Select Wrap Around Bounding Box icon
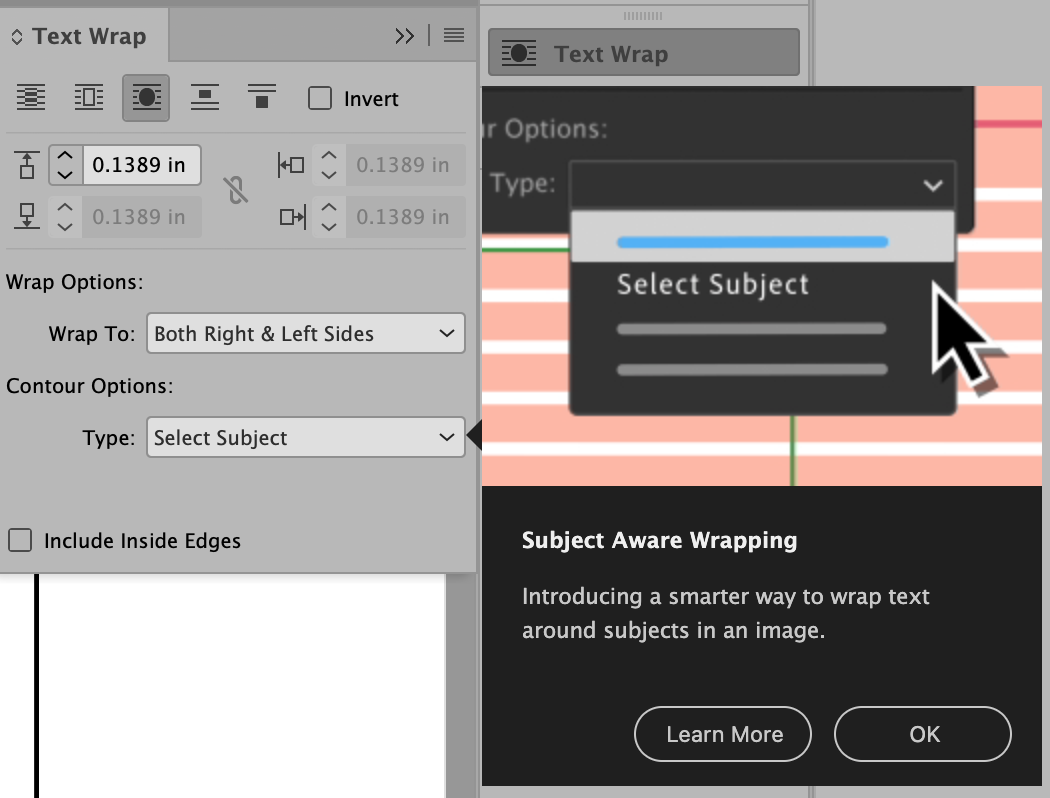The height and width of the screenshot is (798, 1050). click(88, 97)
